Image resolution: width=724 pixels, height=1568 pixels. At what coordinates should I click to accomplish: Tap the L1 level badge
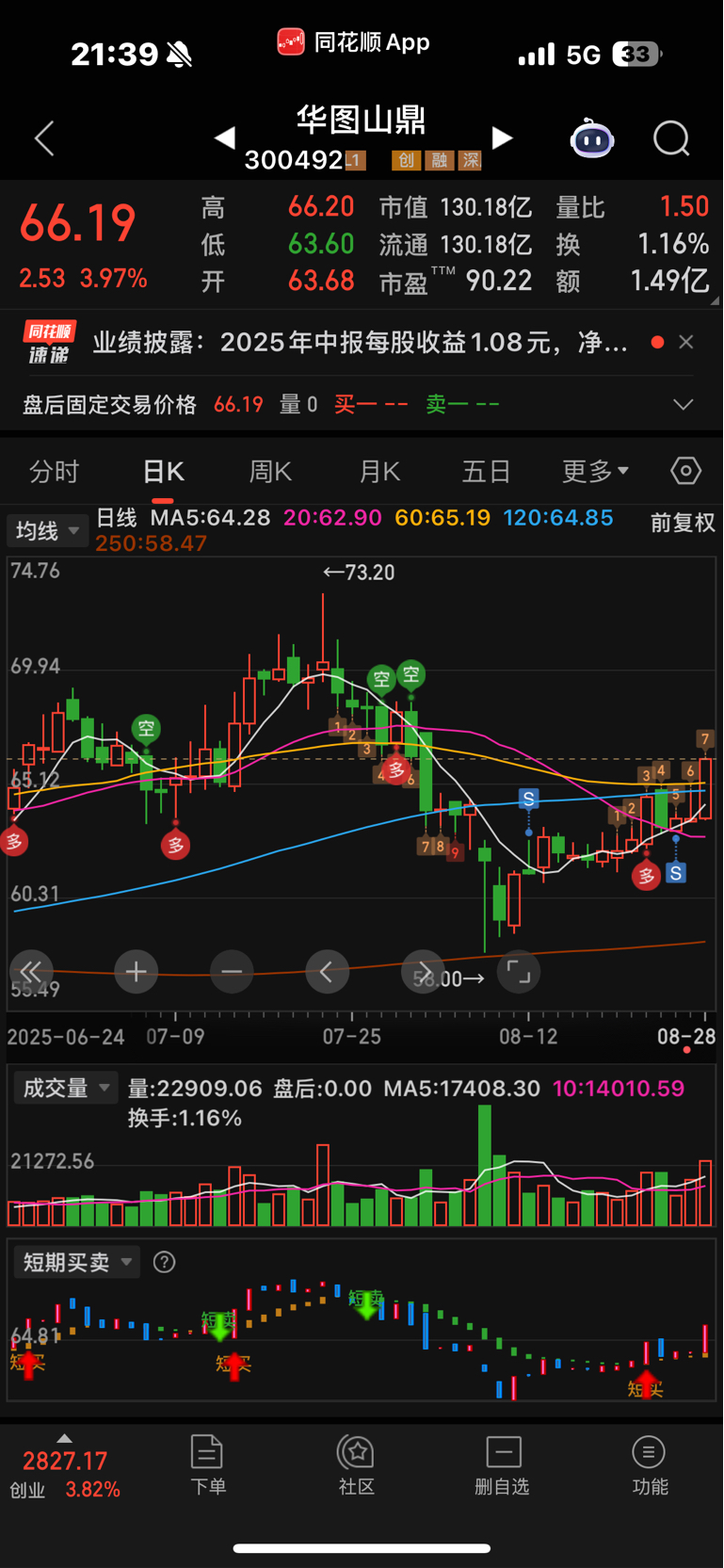click(x=355, y=160)
